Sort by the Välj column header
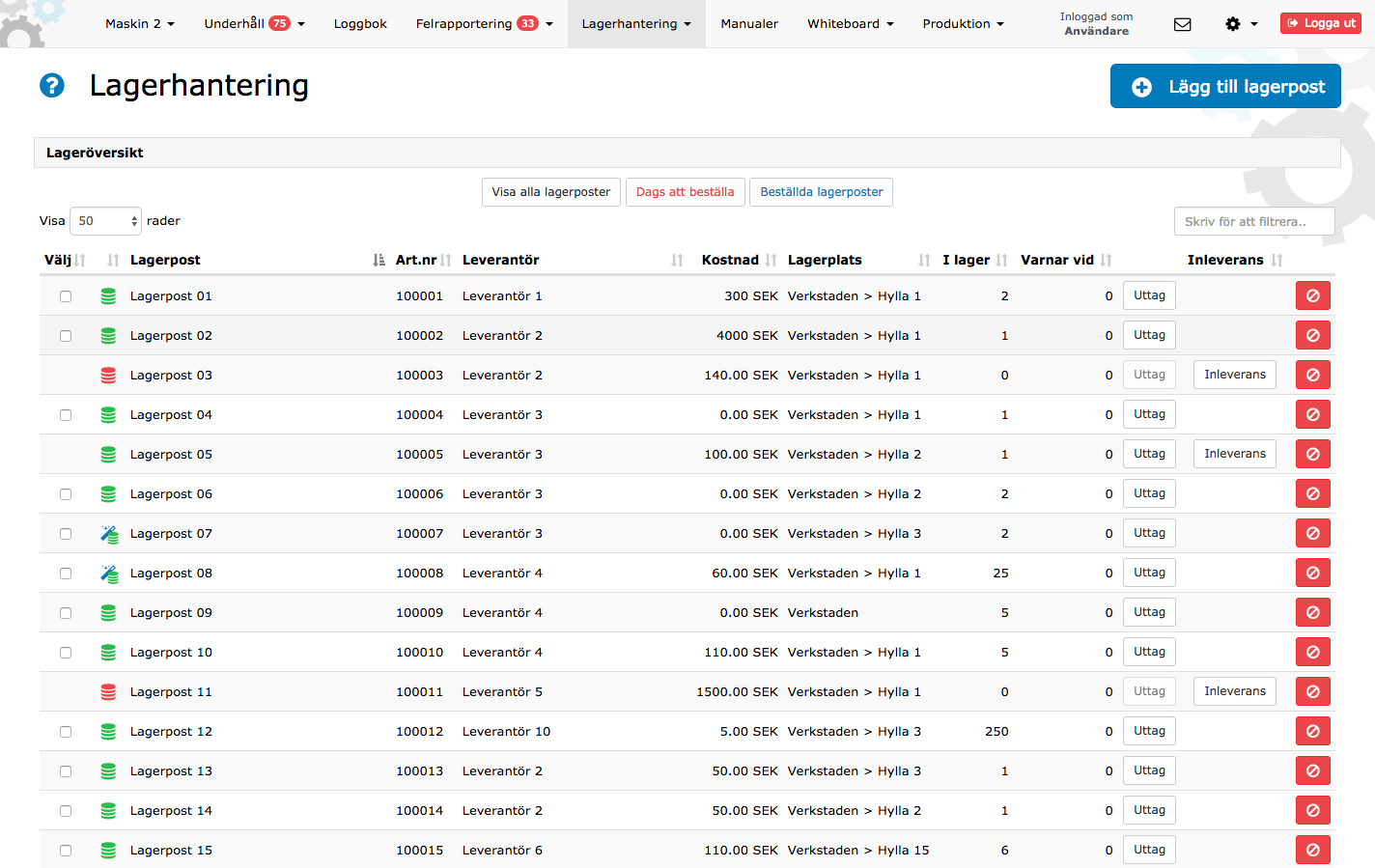 [x=65, y=260]
